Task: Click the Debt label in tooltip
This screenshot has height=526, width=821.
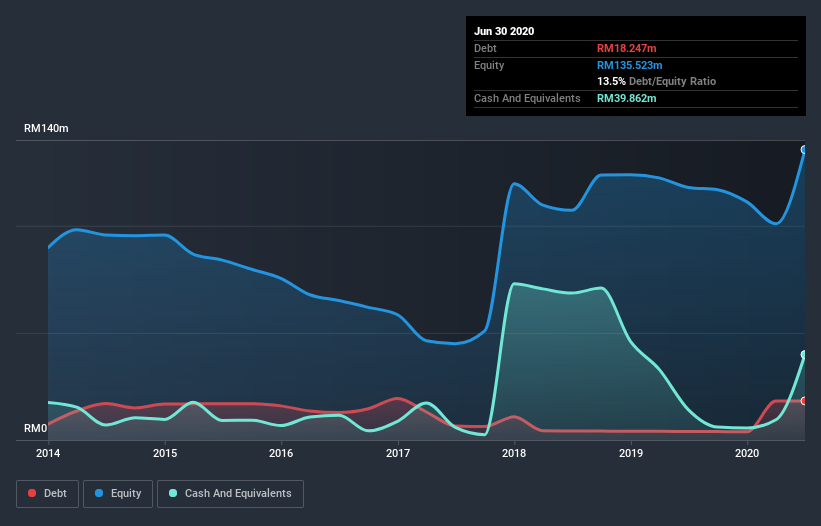Action: pos(485,48)
